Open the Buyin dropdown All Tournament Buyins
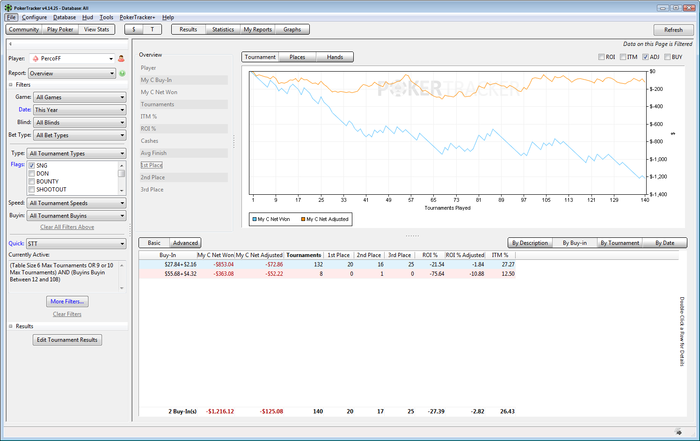This screenshot has width=700, height=441. click(76, 216)
